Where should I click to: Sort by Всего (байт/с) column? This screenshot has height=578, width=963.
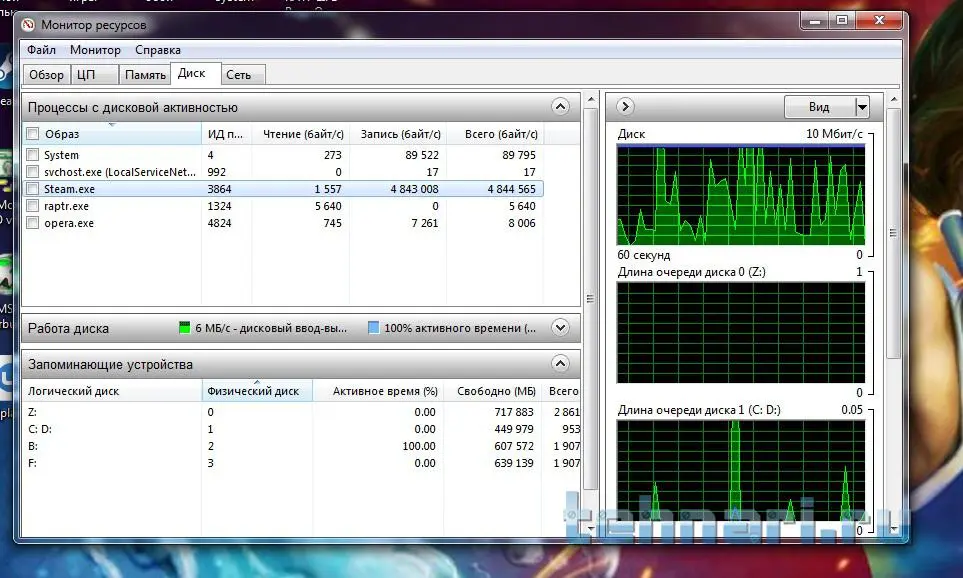click(x=495, y=133)
